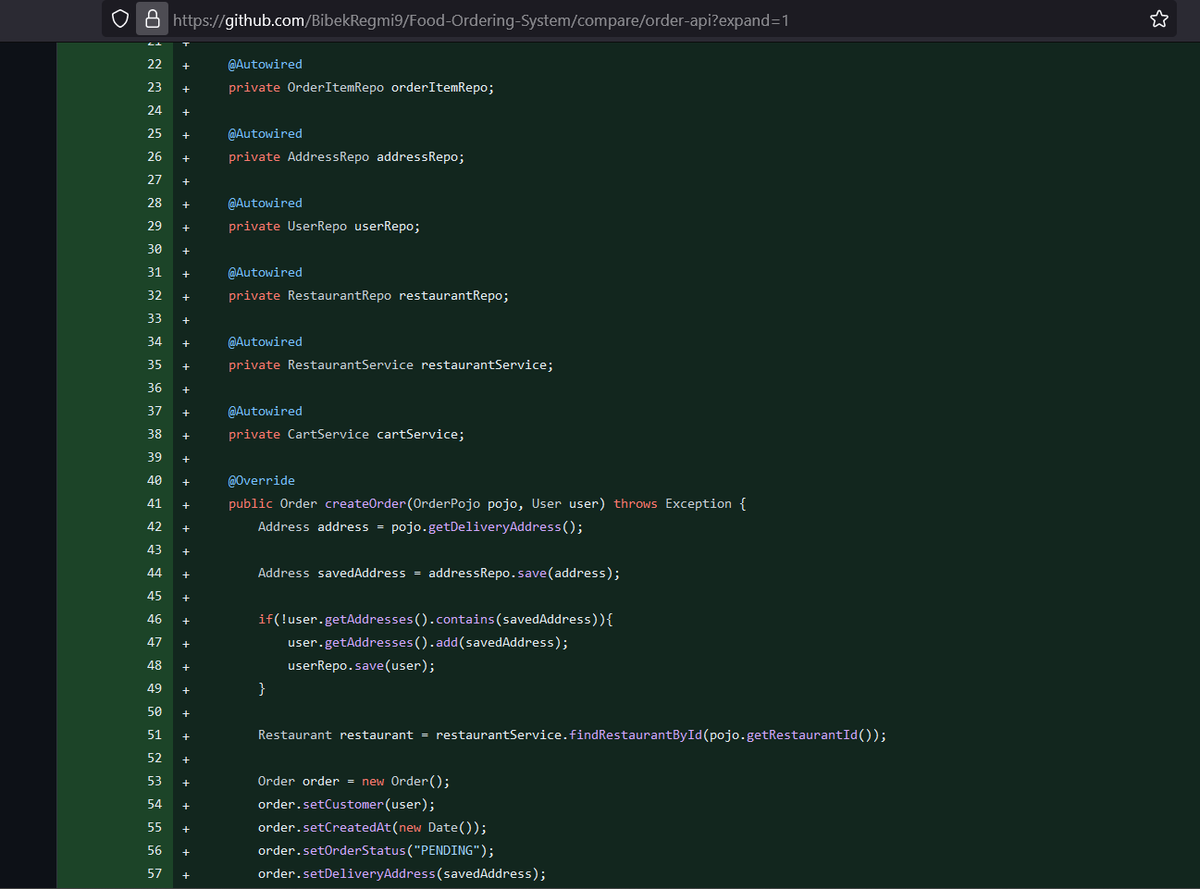The height and width of the screenshot is (889, 1200).
Task: Click the @Autowired annotation on line 25
Action: point(265,133)
